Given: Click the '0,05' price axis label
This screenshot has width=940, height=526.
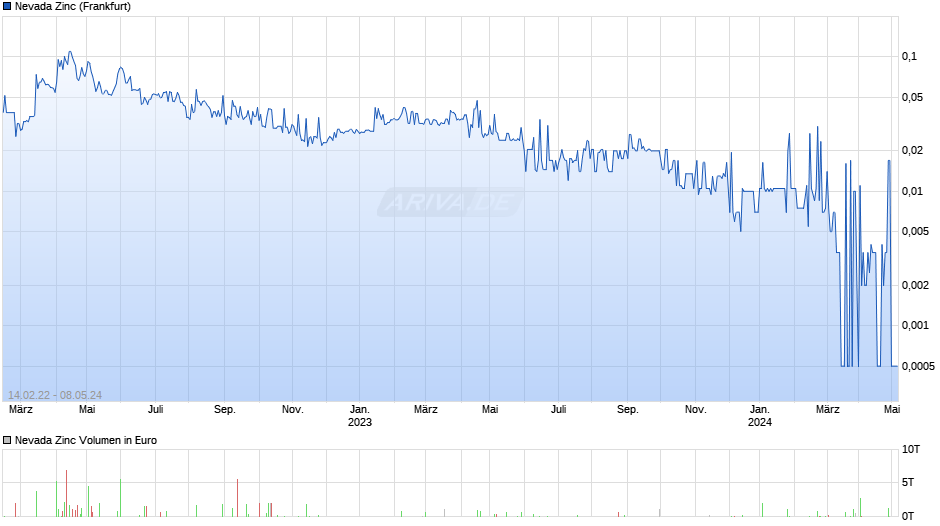Looking at the screenshot, I should (x=912, y=97).
